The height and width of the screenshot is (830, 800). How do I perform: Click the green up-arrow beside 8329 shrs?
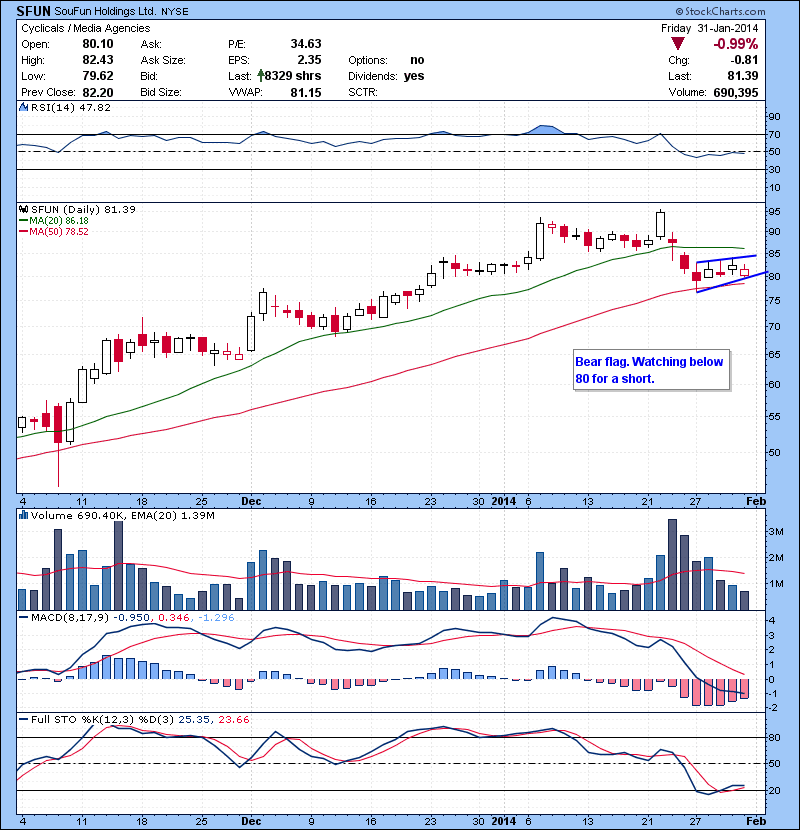260,75
